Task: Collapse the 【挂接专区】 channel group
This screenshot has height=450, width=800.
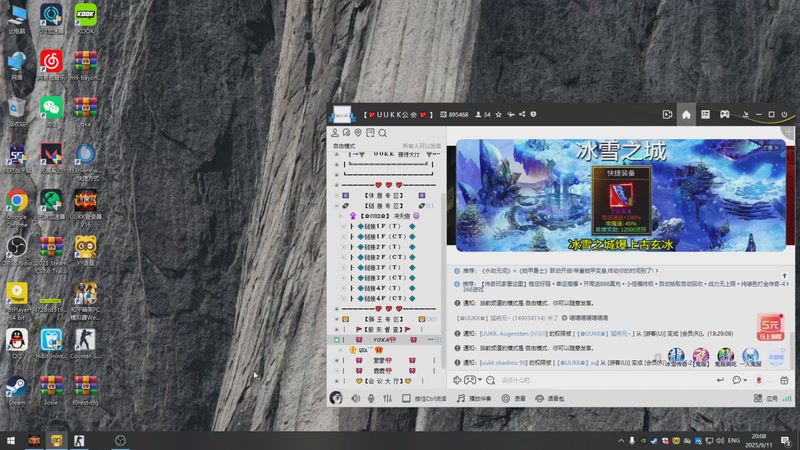Action: coord(337,206)
